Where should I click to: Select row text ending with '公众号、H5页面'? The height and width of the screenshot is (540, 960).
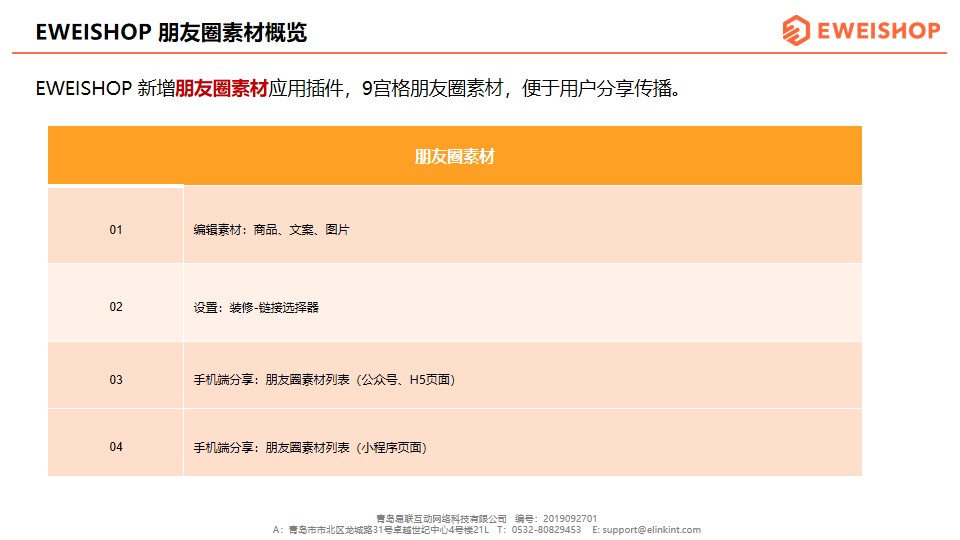pyautogui.click(x=324, y=380)
